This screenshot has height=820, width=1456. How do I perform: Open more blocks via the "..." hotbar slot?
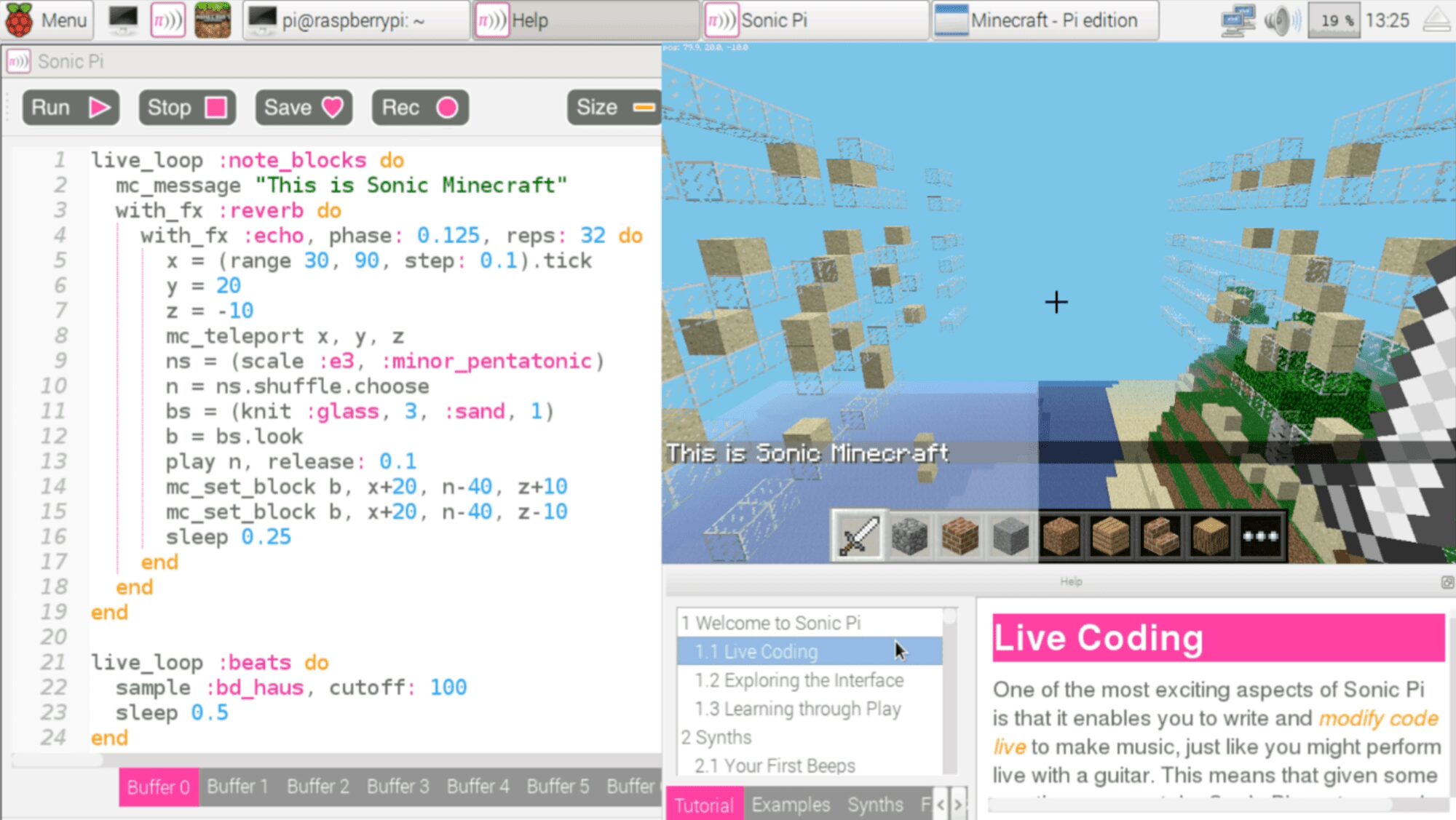tap(1262, 536)
